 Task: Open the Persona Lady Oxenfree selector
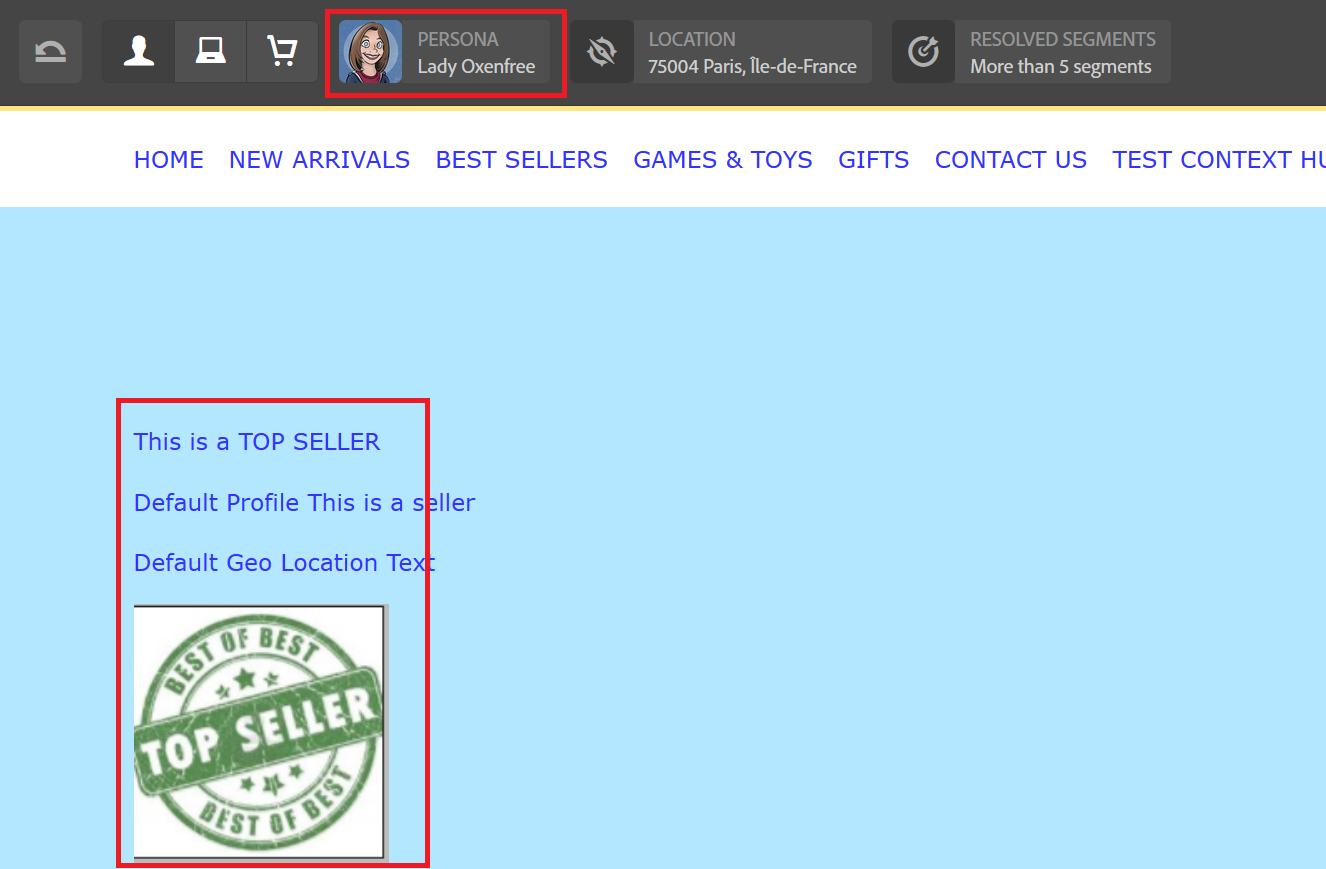pyautogui.click(x=444, y=52)
